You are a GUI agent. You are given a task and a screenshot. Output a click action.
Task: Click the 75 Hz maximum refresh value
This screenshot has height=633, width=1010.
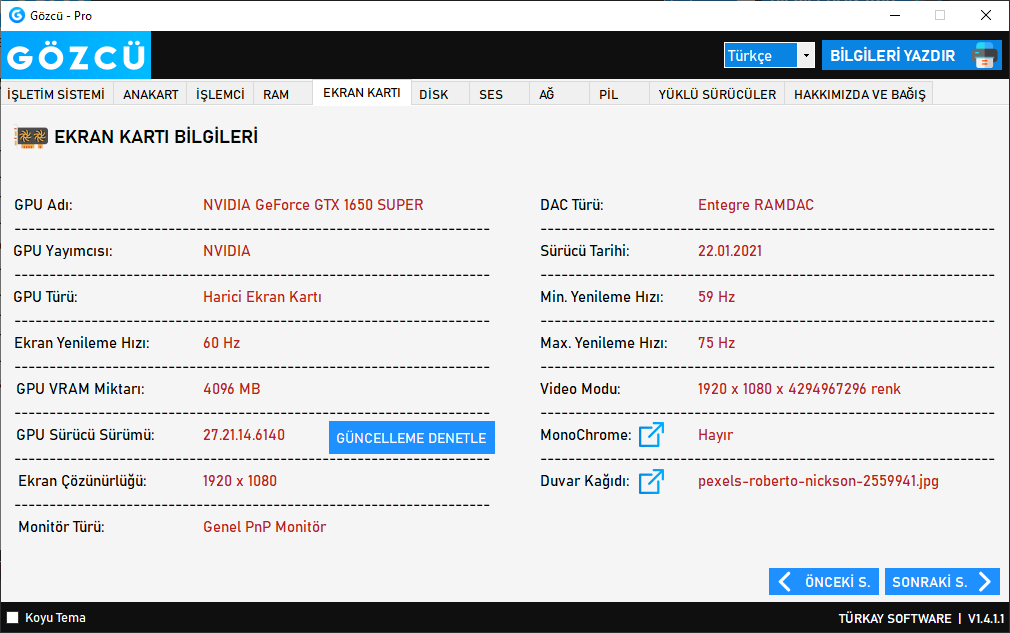[716, 343]
